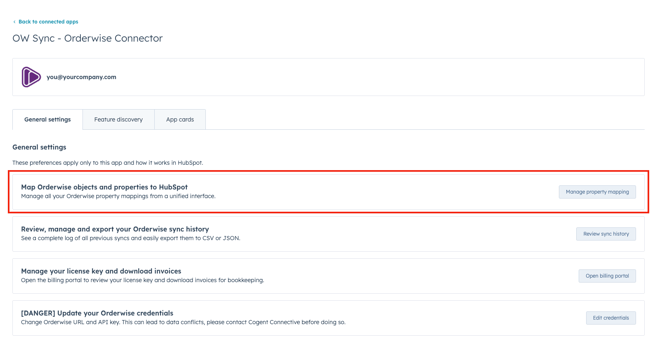Click Manage property mapping button
The image size is (655, 360).
(597, 192)
